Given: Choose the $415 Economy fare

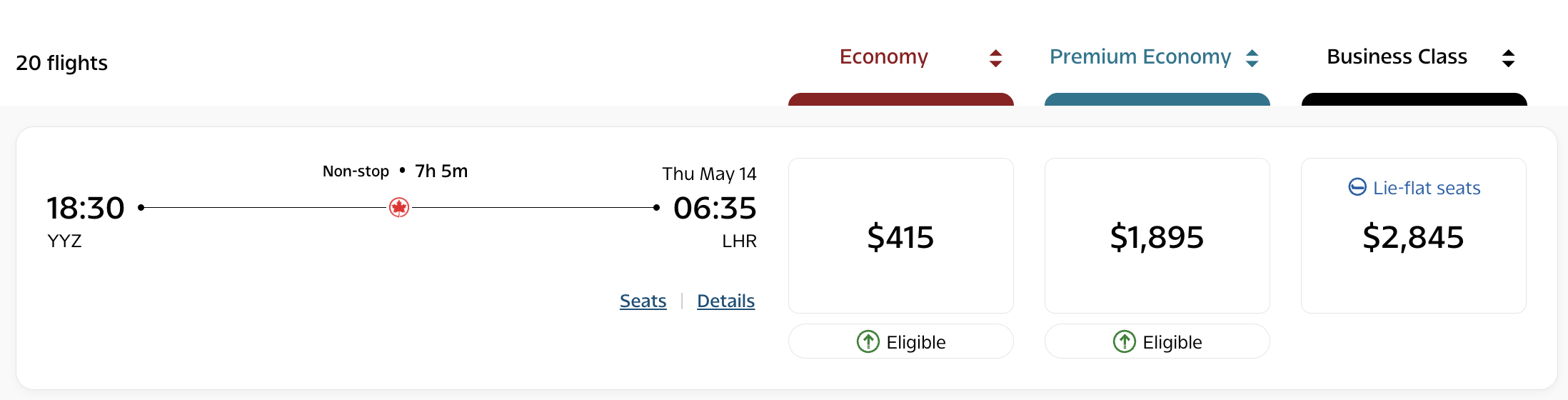Looking at the screenshot, I should [900, 236].
